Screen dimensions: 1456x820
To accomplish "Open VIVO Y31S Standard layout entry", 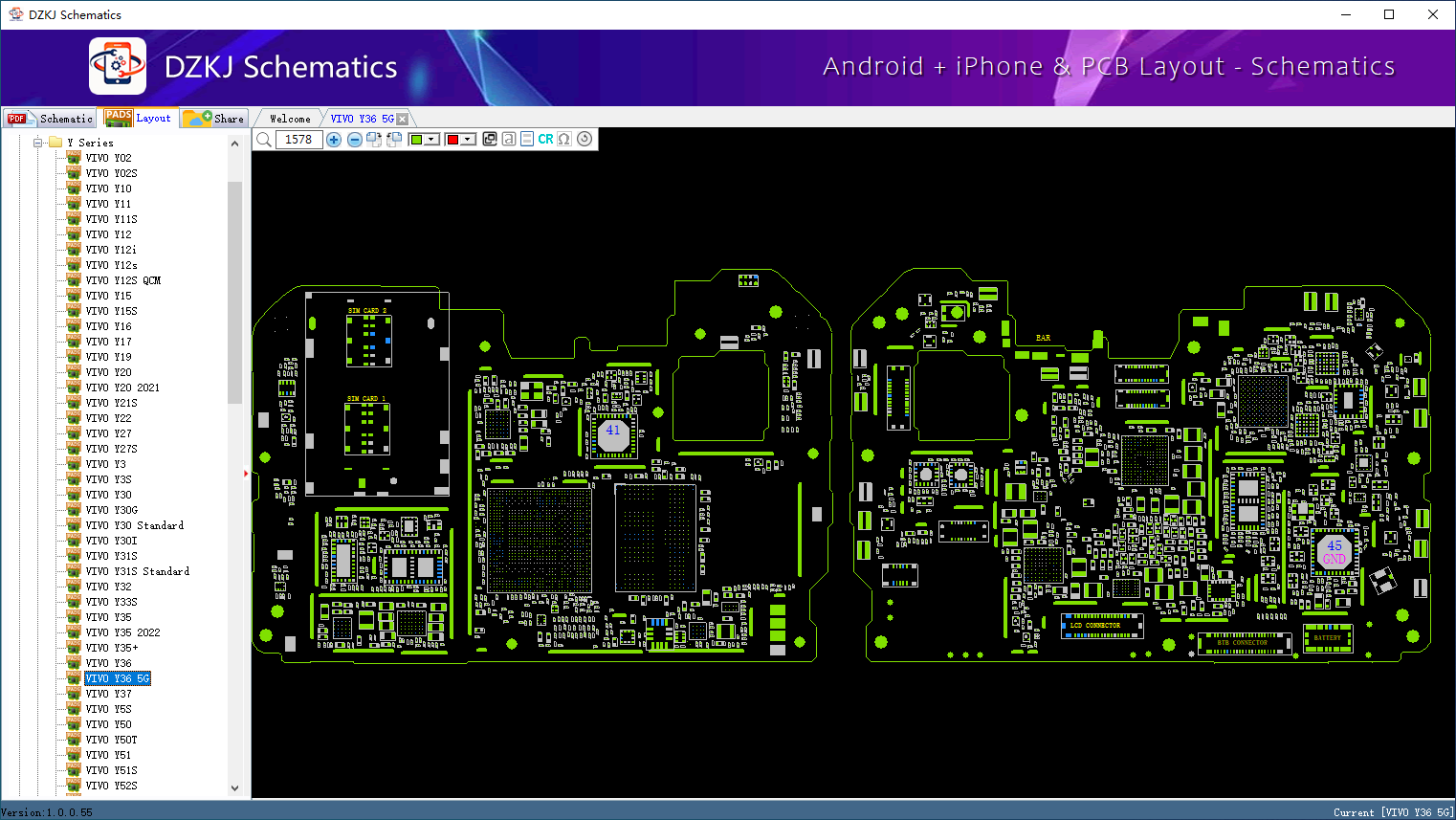I will tap(138, 571).
